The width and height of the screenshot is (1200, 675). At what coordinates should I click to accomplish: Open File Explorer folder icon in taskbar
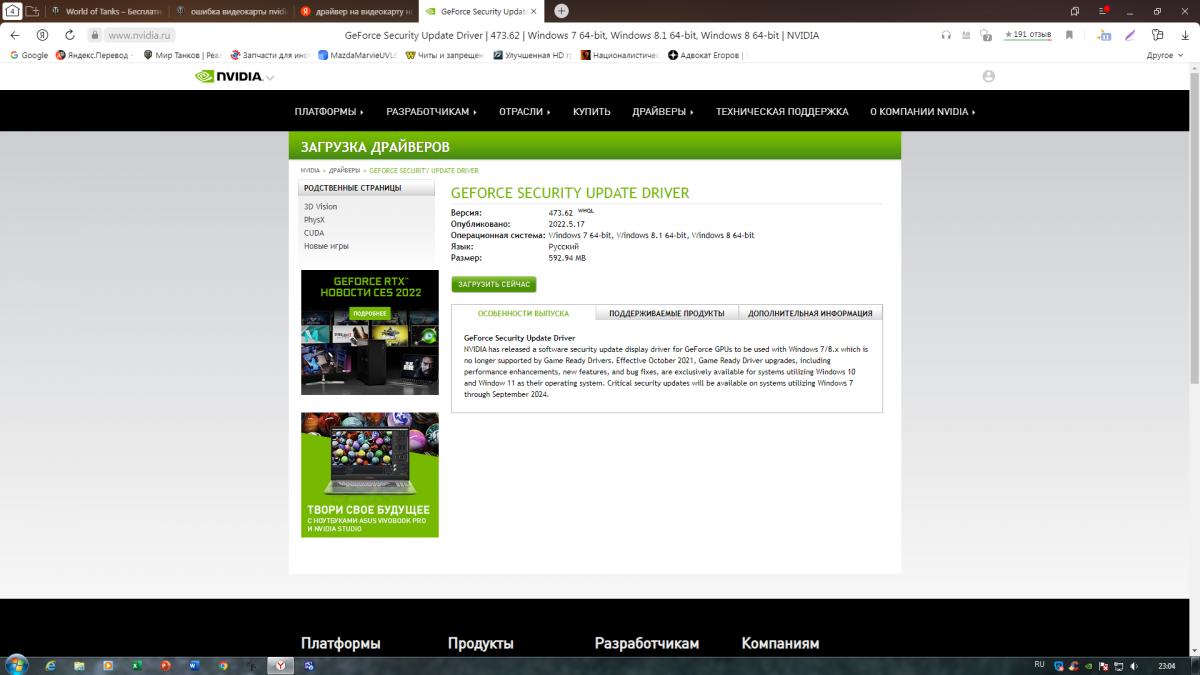point(79,666)
